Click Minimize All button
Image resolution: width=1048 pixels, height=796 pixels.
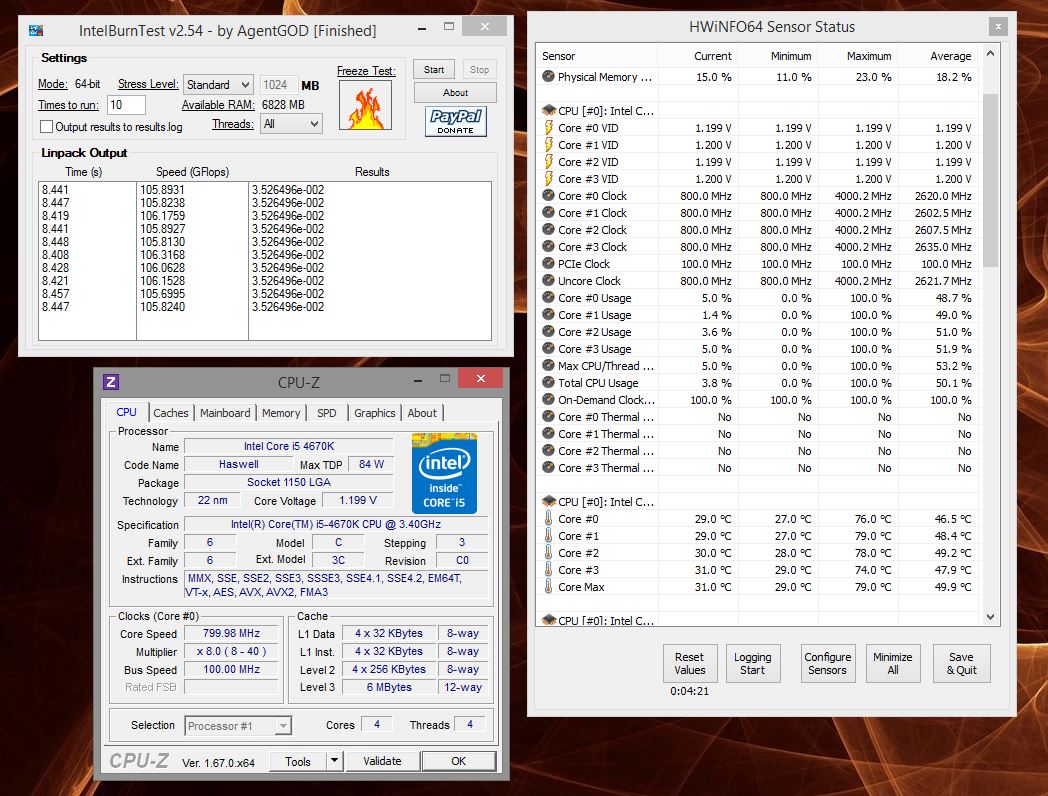tap(893, 663)
